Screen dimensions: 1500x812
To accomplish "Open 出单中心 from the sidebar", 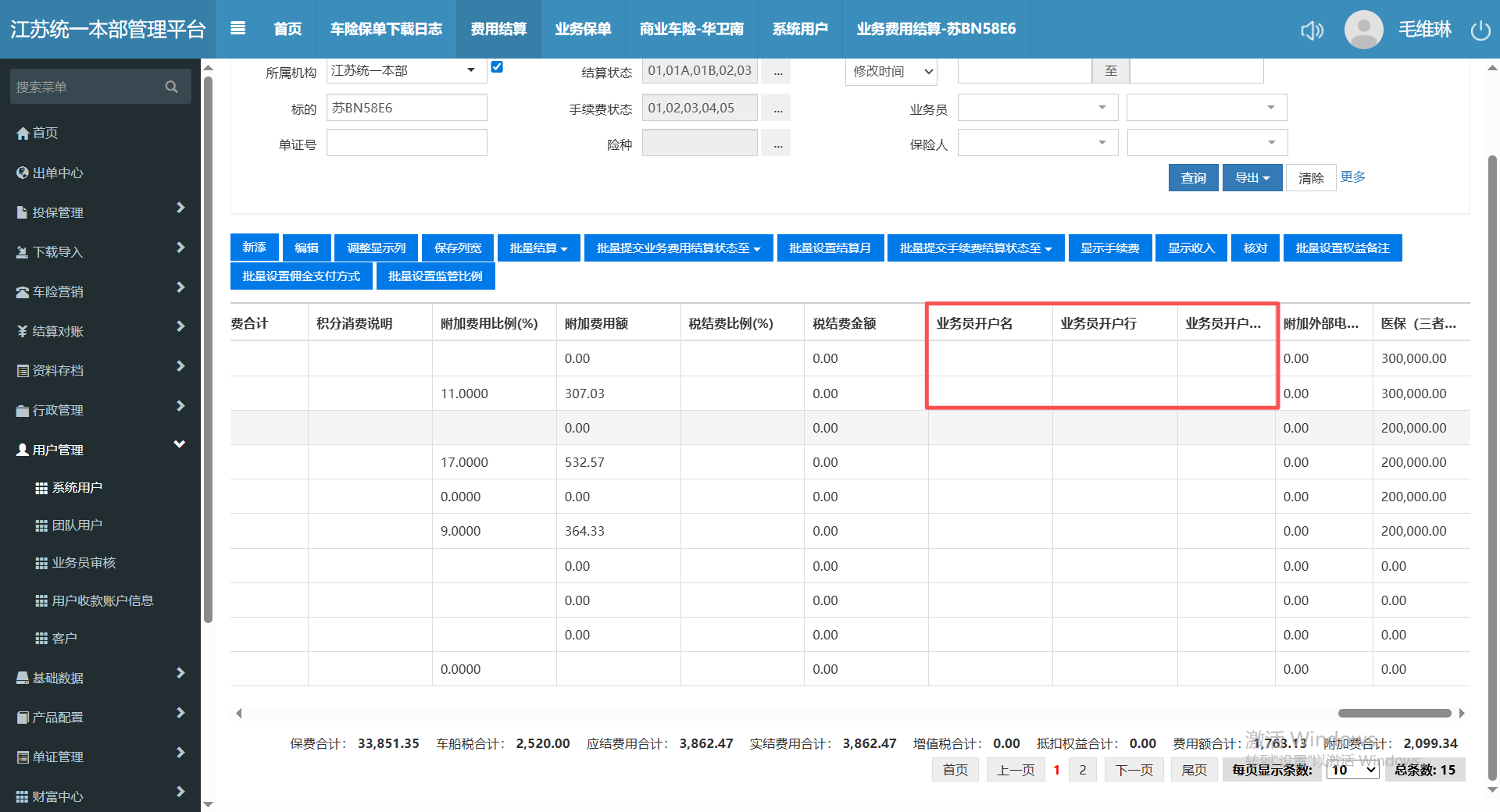I will click(x=57, y=173).
